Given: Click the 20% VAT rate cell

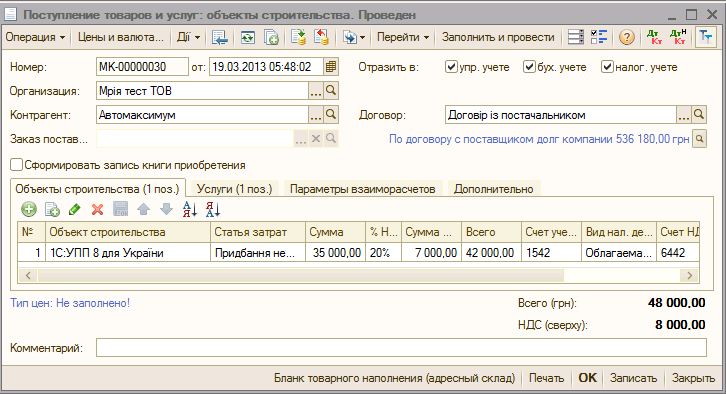Looking at the screenshot, I should tap(383, 253).
